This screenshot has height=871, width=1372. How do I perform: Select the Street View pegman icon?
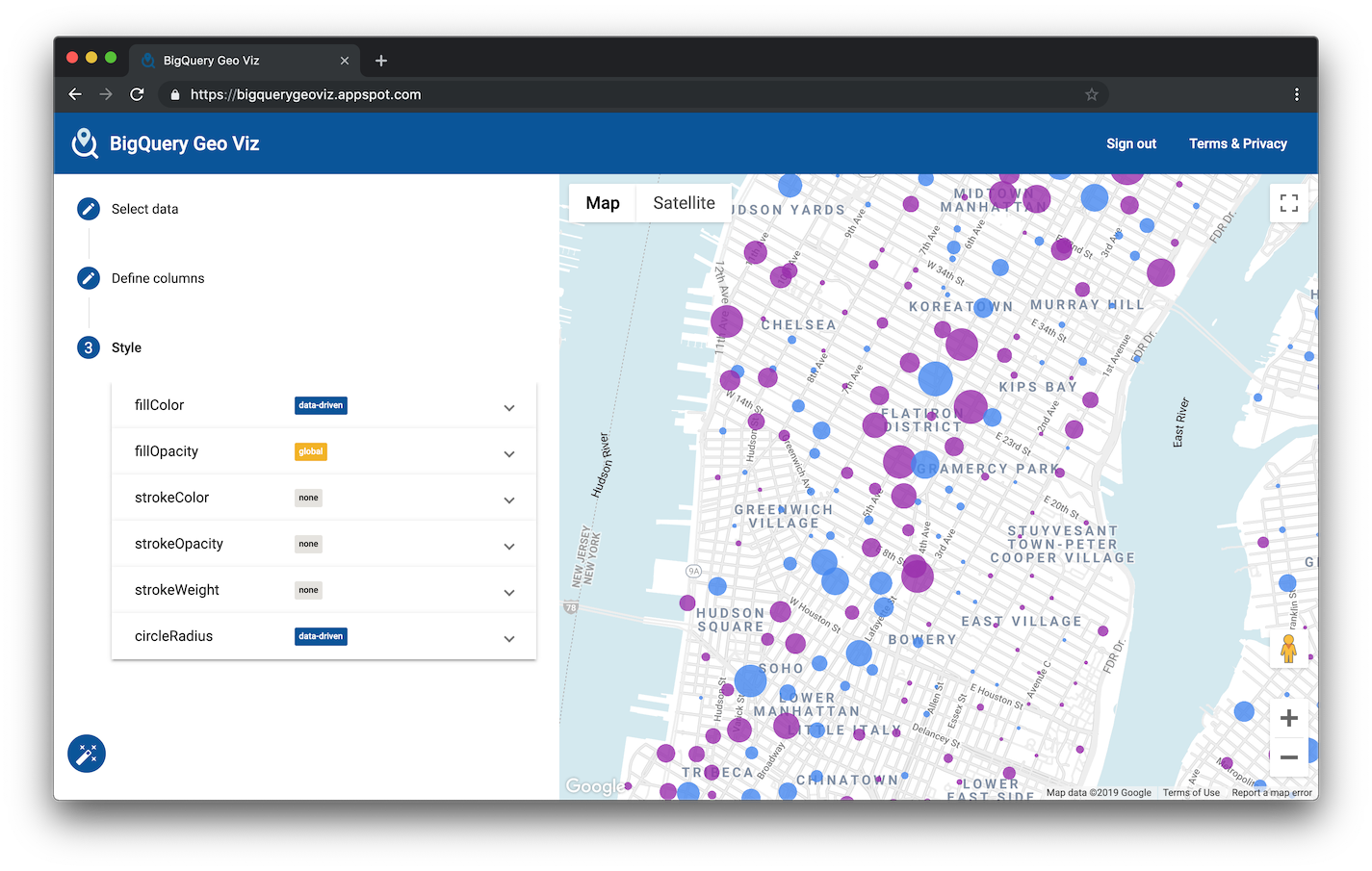point(1288,648)
